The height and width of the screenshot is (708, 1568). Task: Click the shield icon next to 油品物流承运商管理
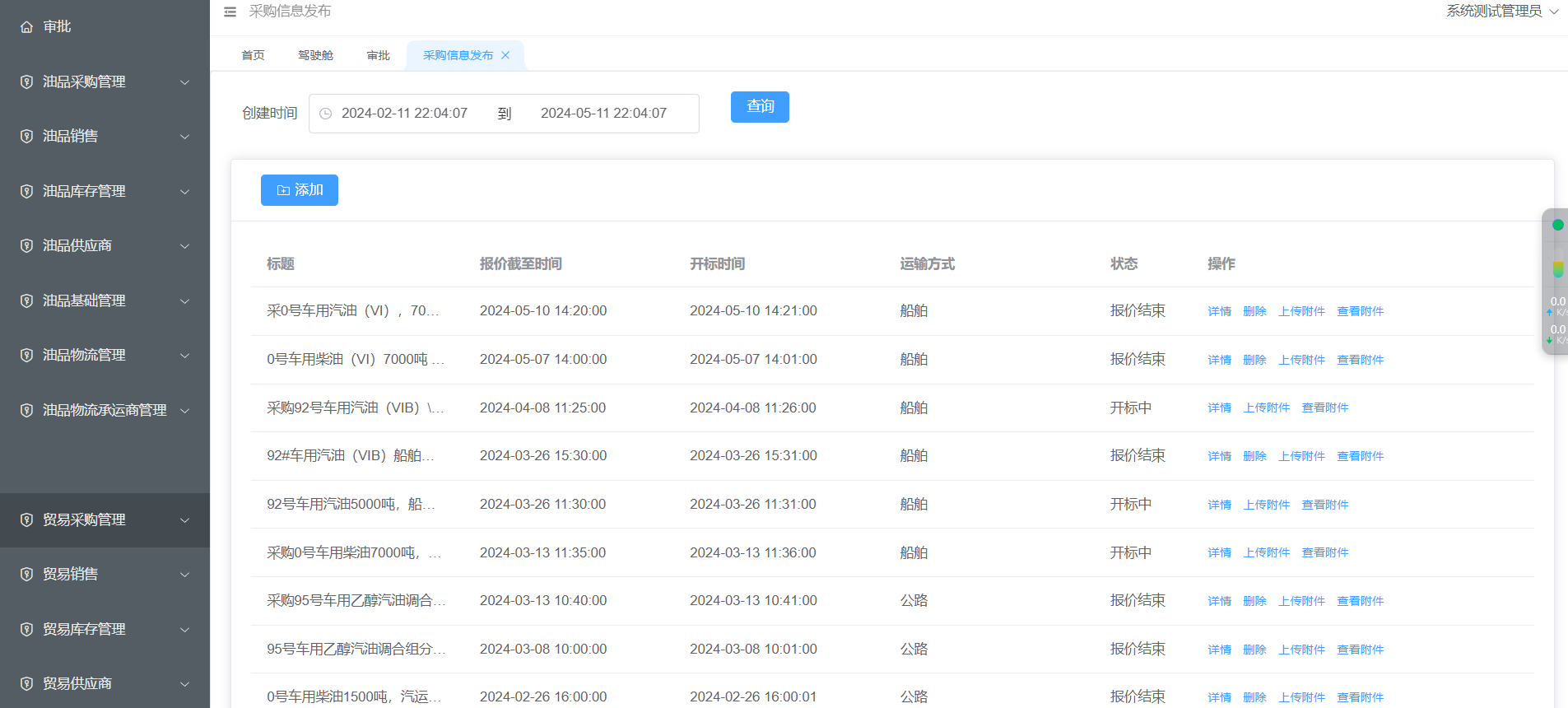click(x=26, y=410)
